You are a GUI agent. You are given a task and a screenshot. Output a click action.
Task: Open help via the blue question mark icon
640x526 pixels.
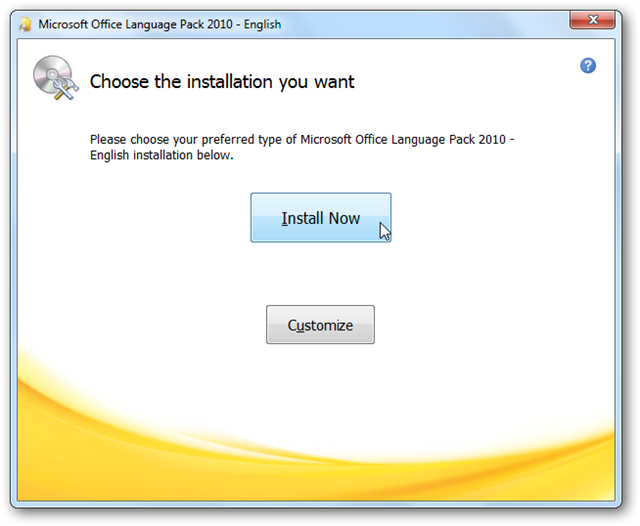pyautogui.click(x=588, y=66)
